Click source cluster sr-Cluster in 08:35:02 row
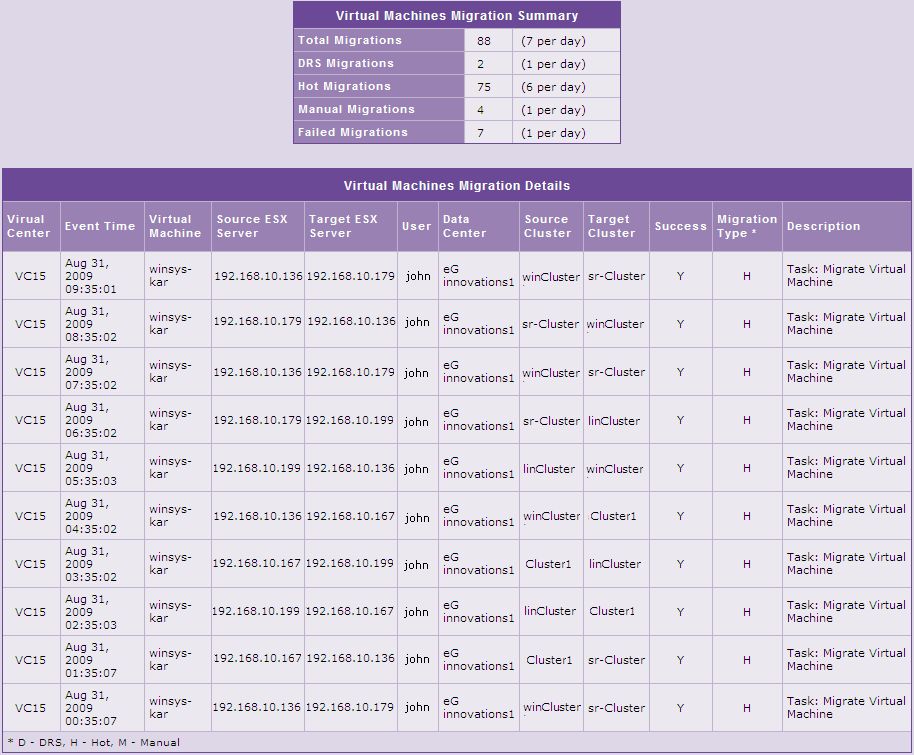The image size is (914, 755). 550,324
